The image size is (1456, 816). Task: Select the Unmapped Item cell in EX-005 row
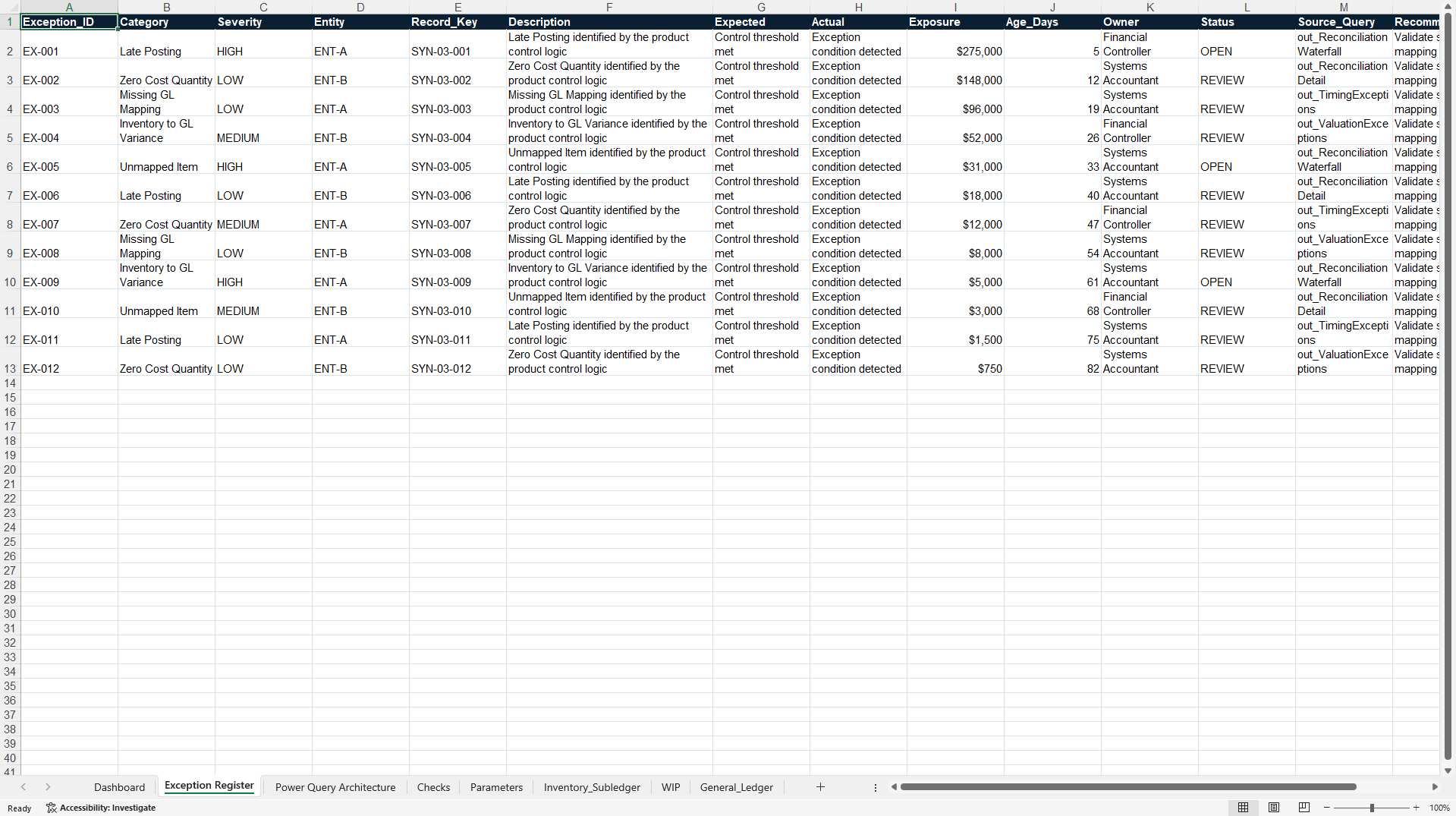click(166, 159)
